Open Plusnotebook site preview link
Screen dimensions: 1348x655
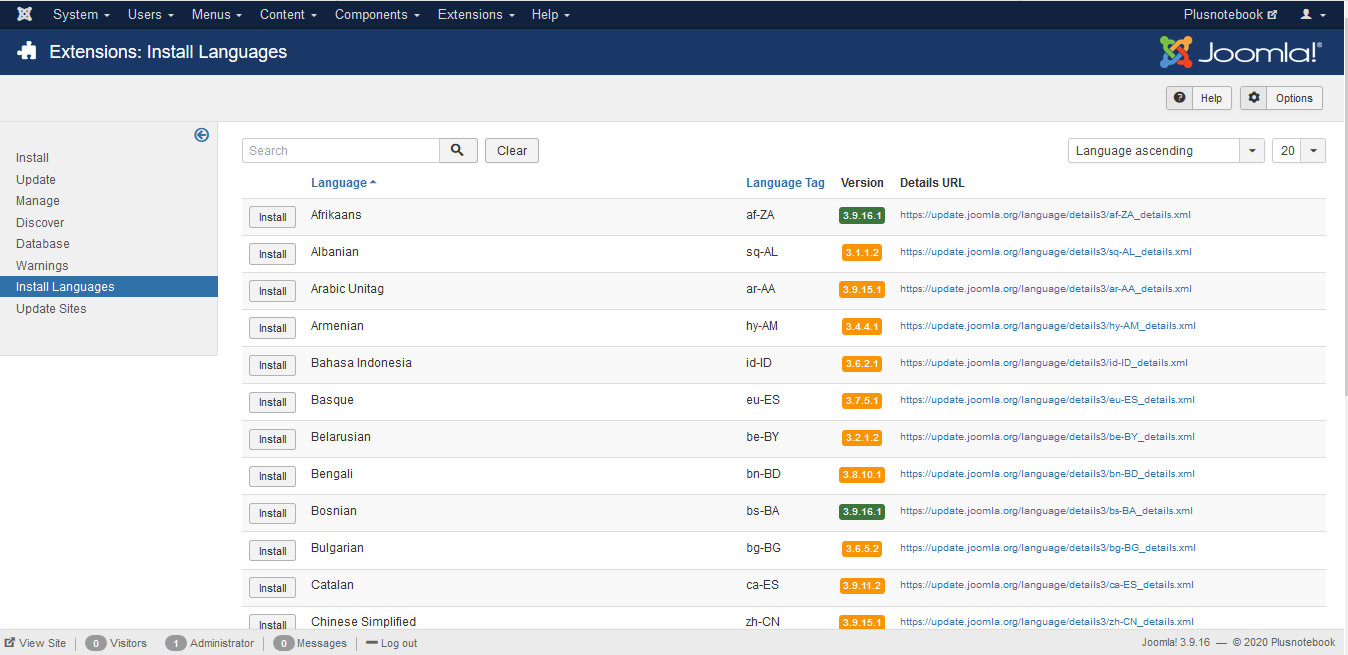click(1229, 14)
